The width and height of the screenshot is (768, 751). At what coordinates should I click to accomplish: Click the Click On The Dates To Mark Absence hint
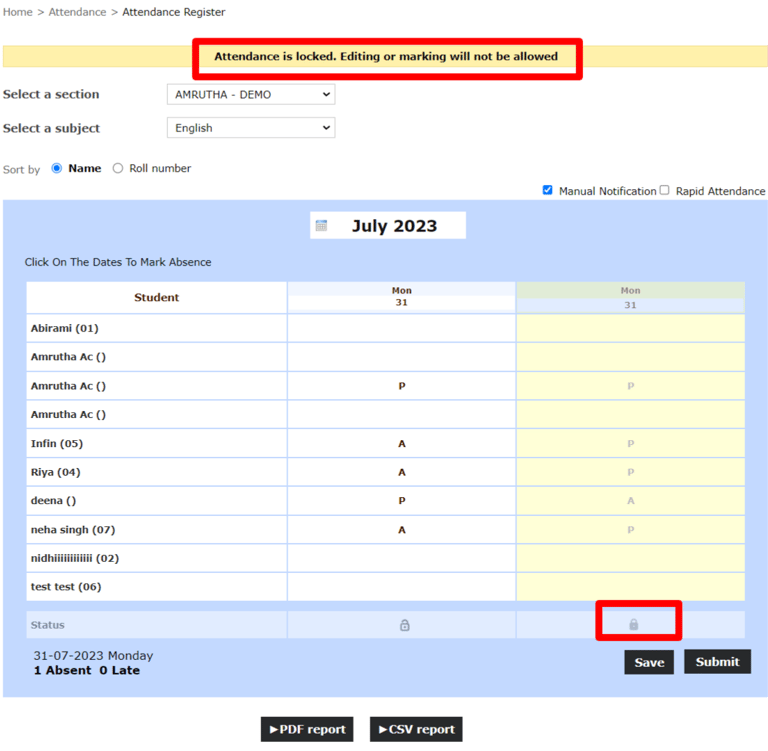[118, 262]
